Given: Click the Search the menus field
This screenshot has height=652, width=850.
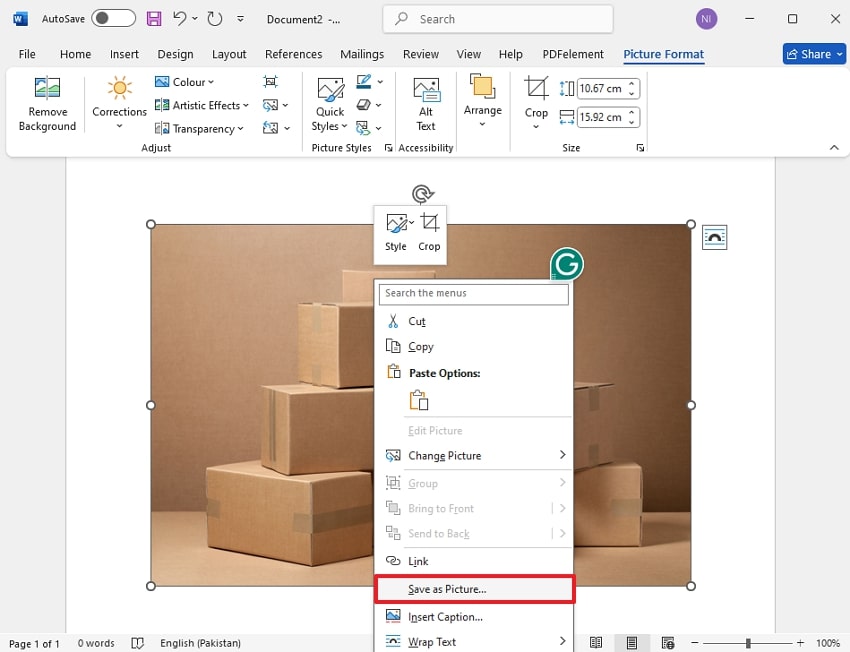Looking at the screenshot, I should click(473, 293).
